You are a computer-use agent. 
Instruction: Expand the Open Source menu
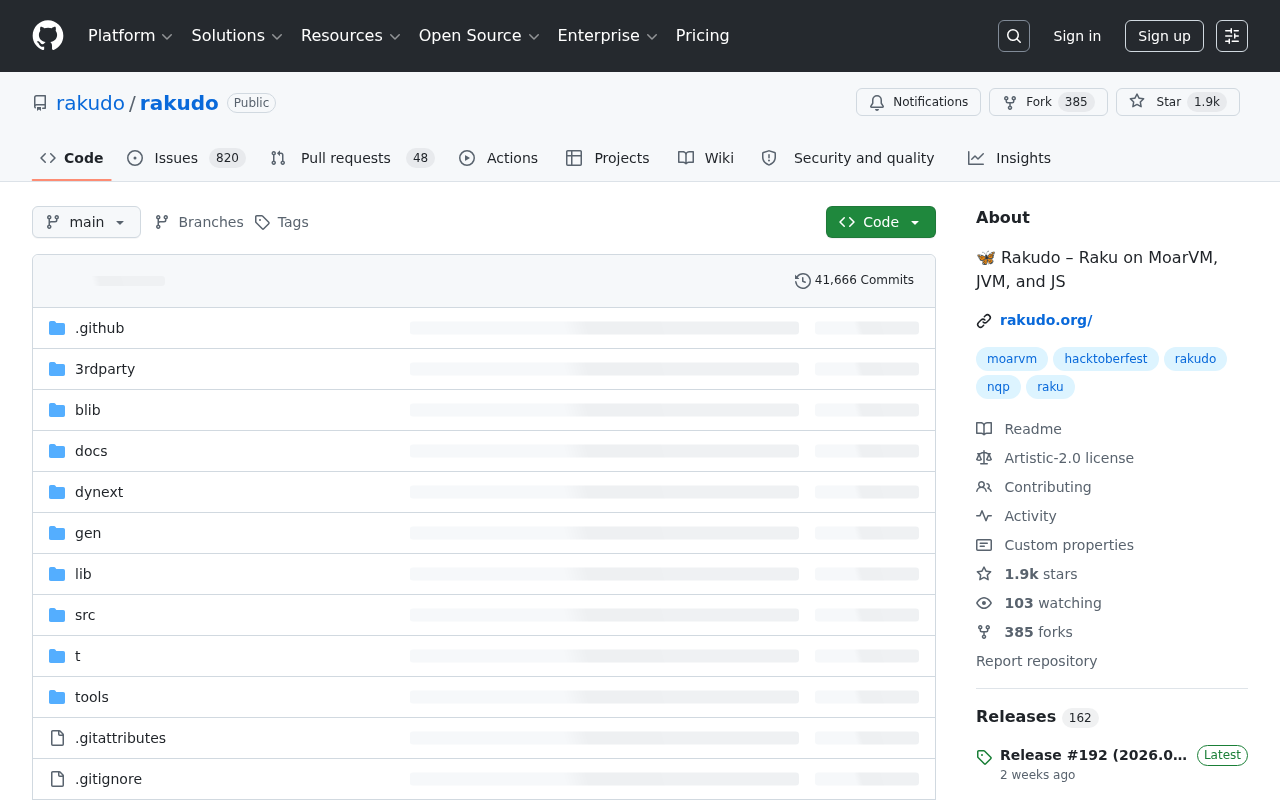(479, 36)
